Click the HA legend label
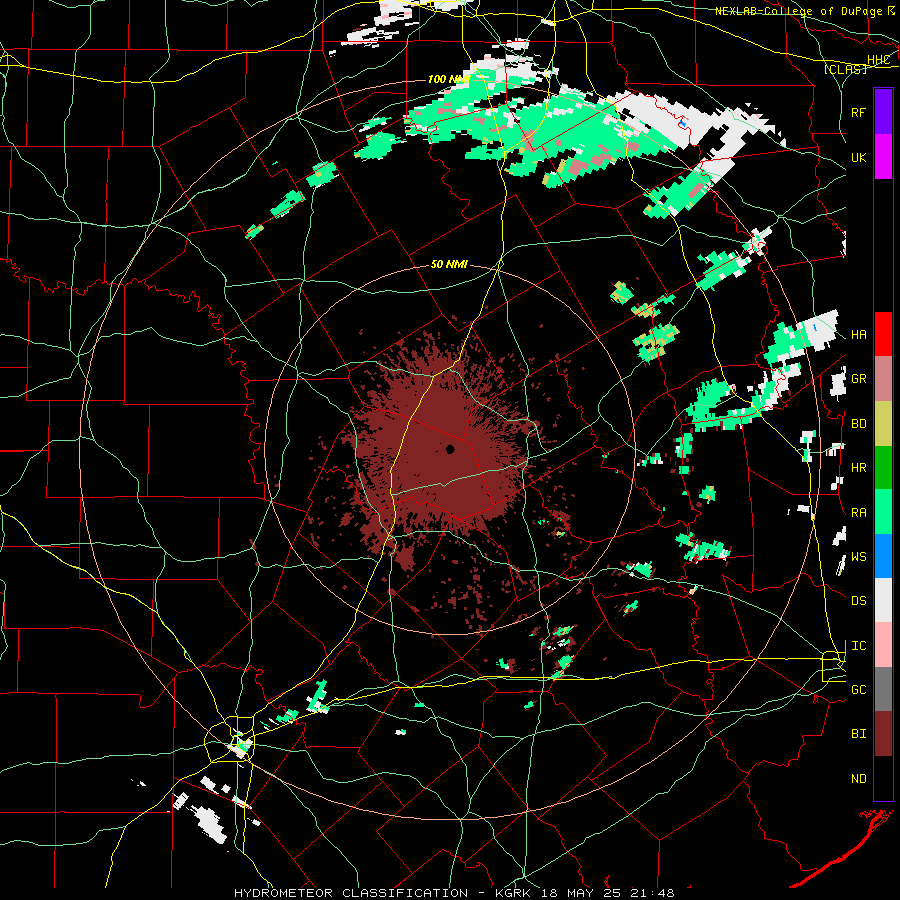This screenshot has height=900, width=900. (859, 334)
